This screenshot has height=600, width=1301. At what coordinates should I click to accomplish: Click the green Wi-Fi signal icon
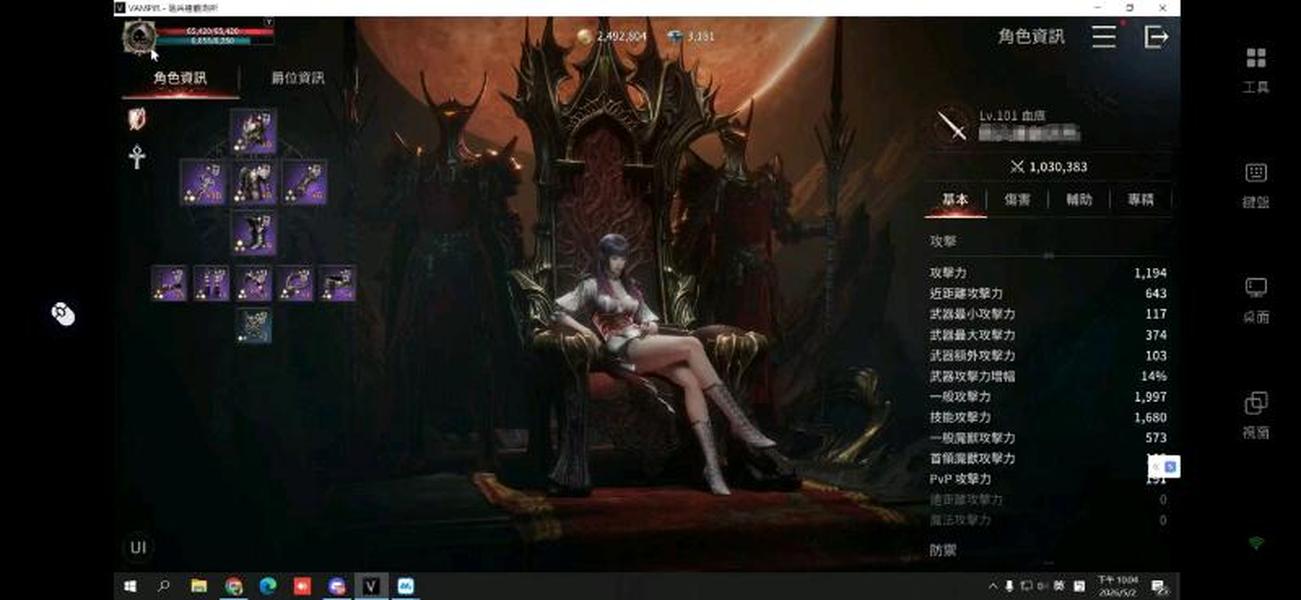tap(1256, 543)
